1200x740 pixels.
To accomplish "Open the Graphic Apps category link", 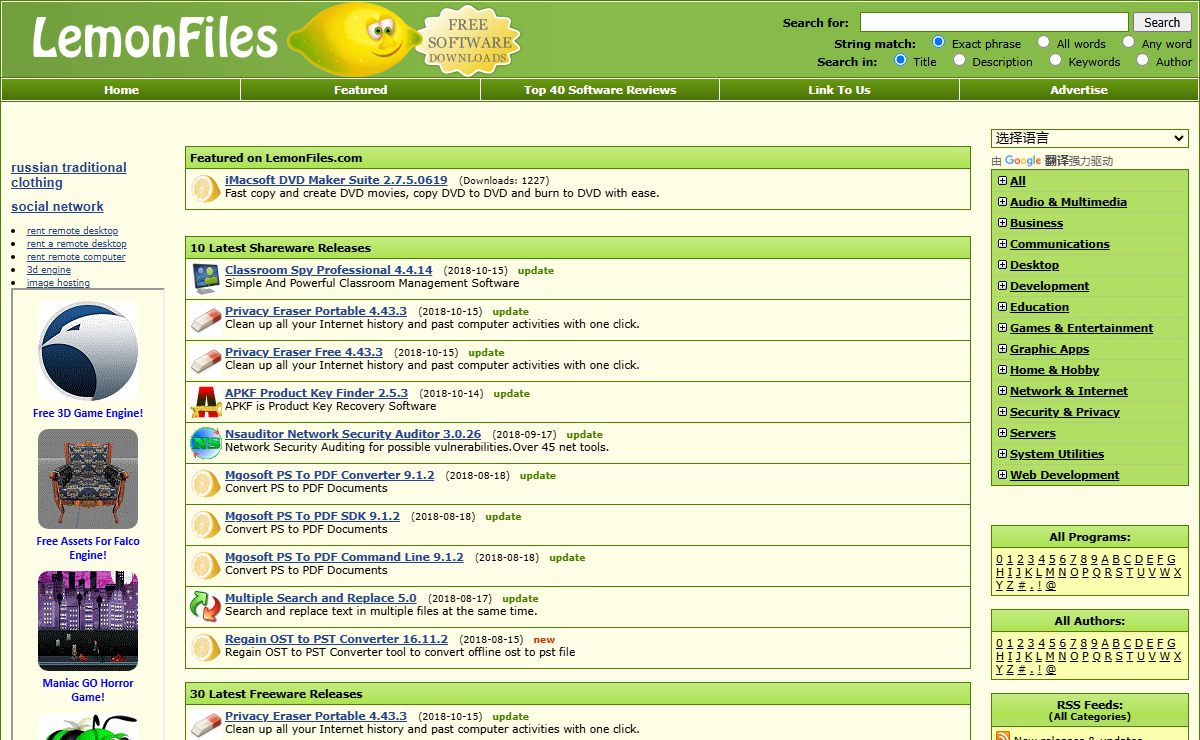I will coord(1049,349).
